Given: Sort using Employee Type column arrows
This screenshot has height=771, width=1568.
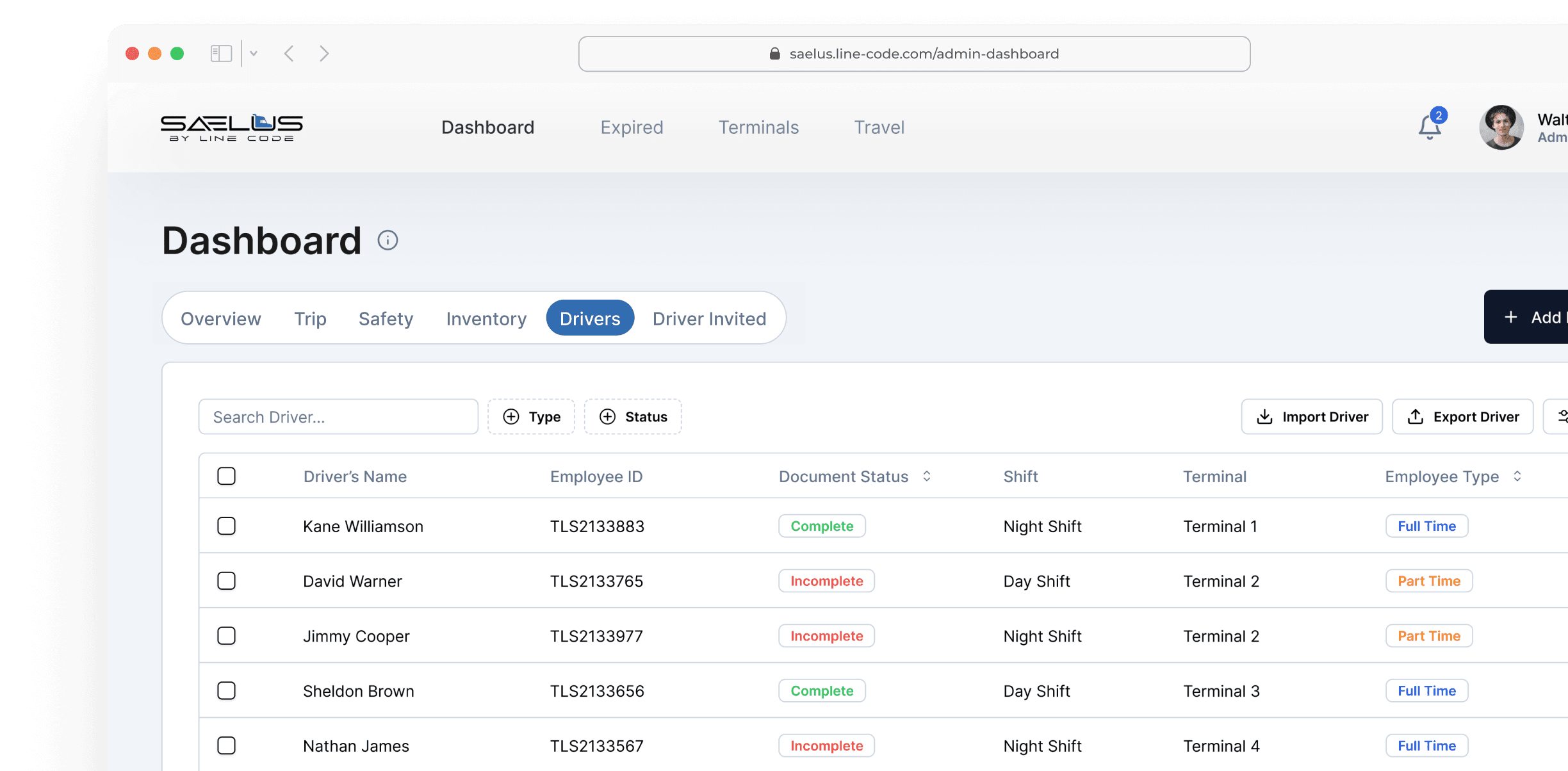Looking at the screenshot, I should (x=1517, y=476).
